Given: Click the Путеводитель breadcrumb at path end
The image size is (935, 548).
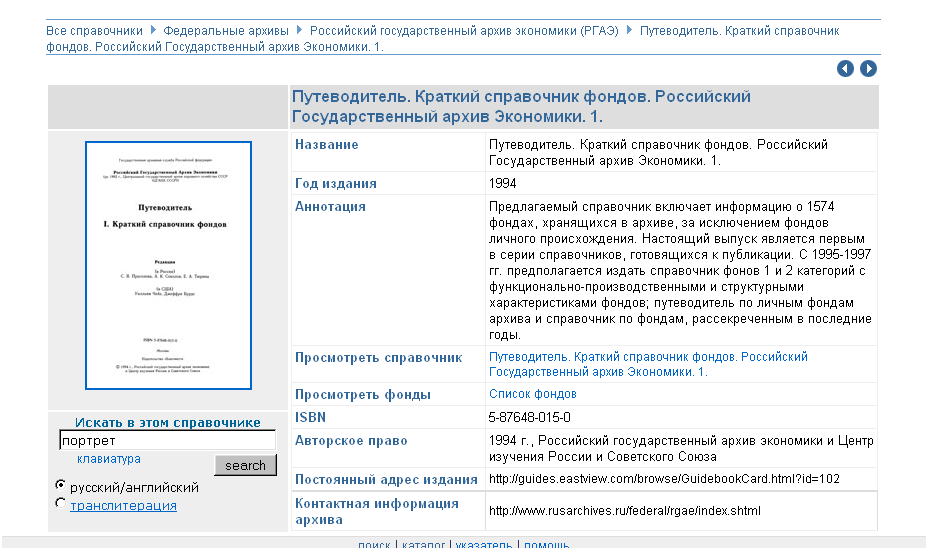Looking at the screenshot, I should point(738,31).
